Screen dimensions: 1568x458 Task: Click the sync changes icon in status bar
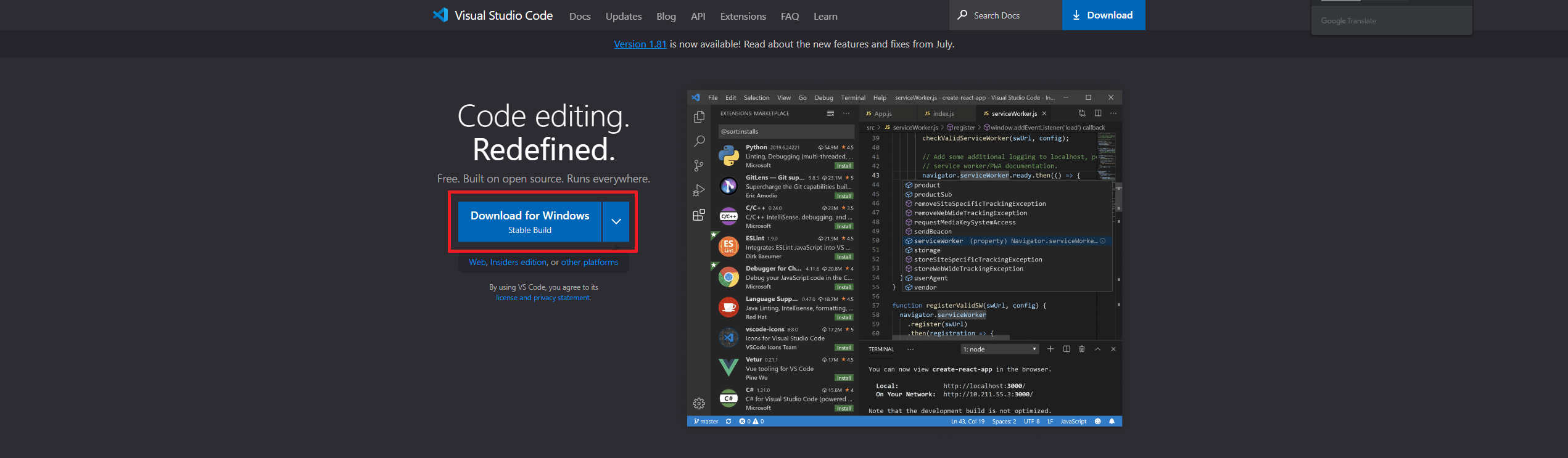click(728, 422)
